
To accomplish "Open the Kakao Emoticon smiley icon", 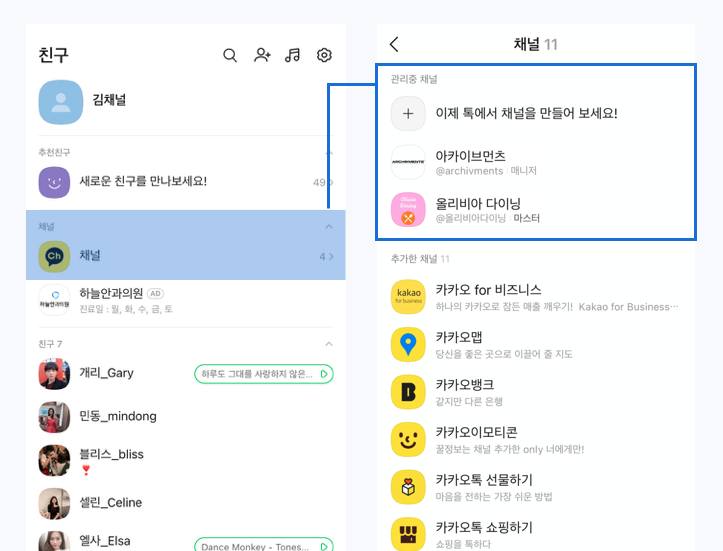I will click(x=408, y=440).
